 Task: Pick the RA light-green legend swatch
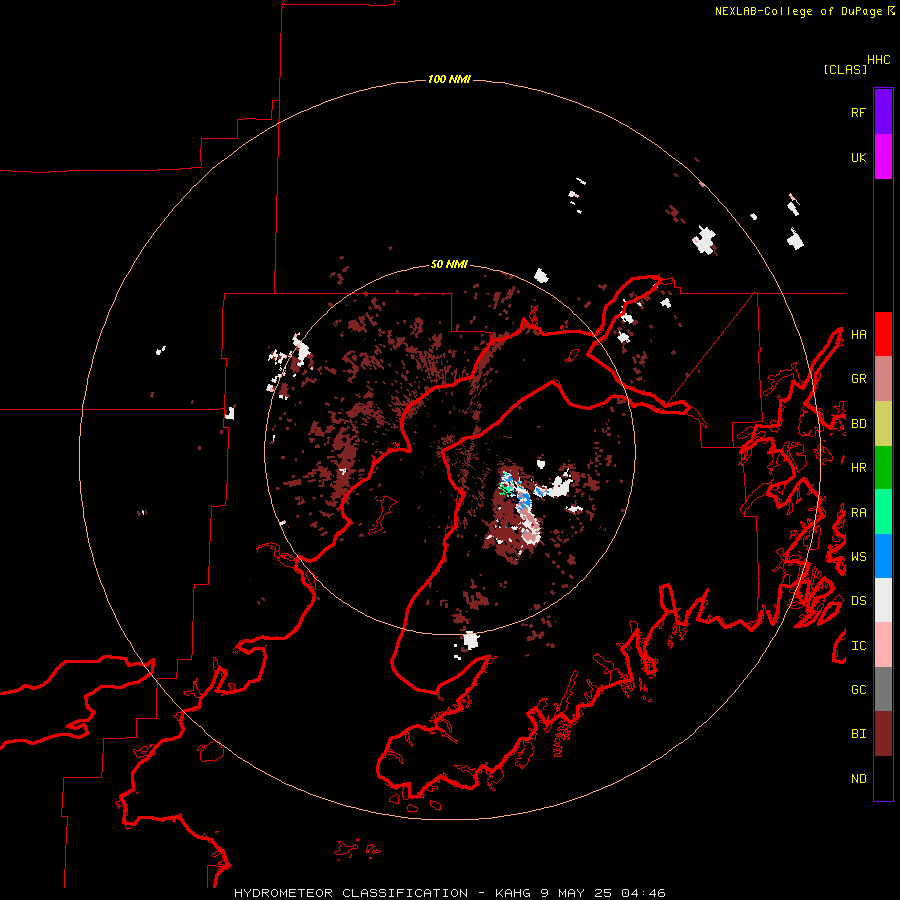pyautogui.click(x=883, y=512)
